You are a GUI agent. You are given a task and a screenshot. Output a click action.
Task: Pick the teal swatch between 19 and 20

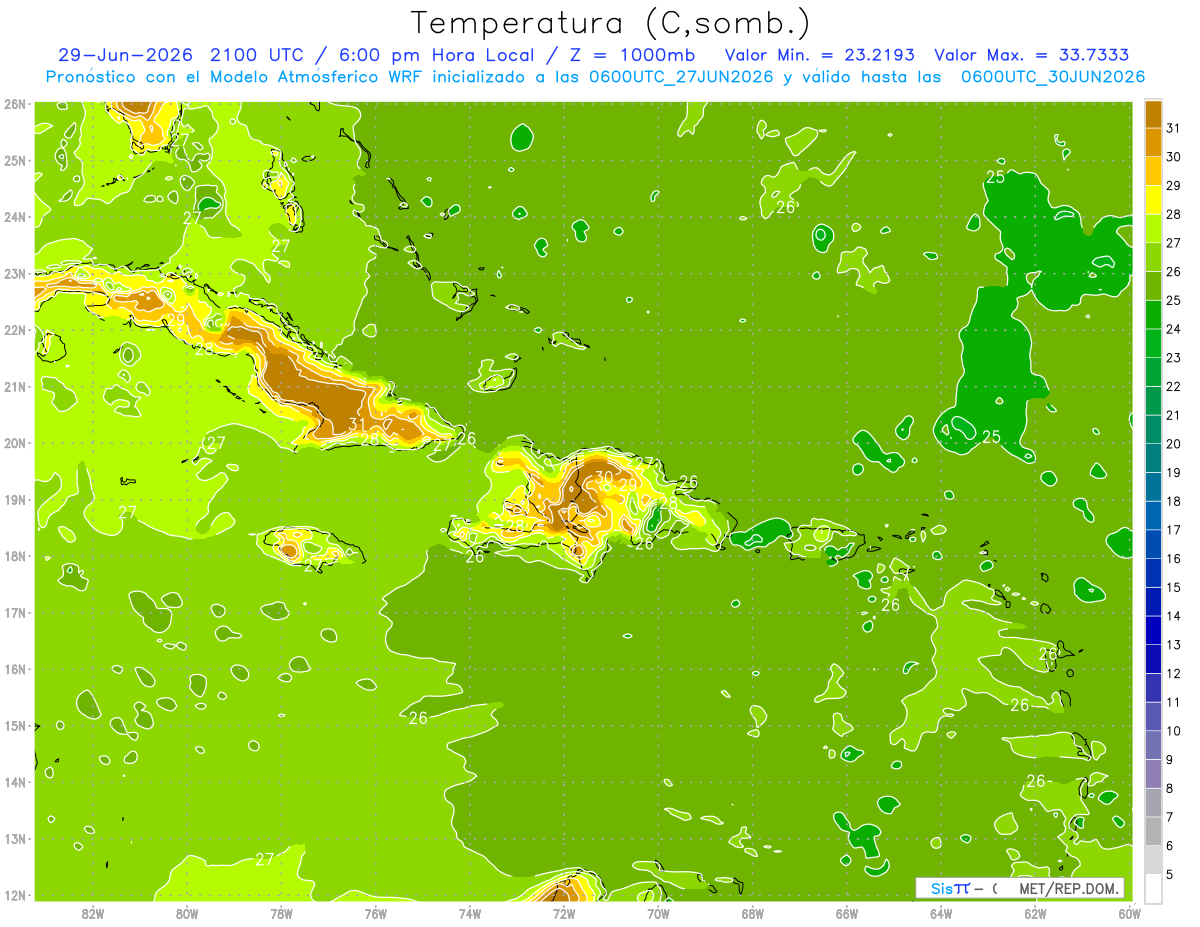click(1153, 458)
